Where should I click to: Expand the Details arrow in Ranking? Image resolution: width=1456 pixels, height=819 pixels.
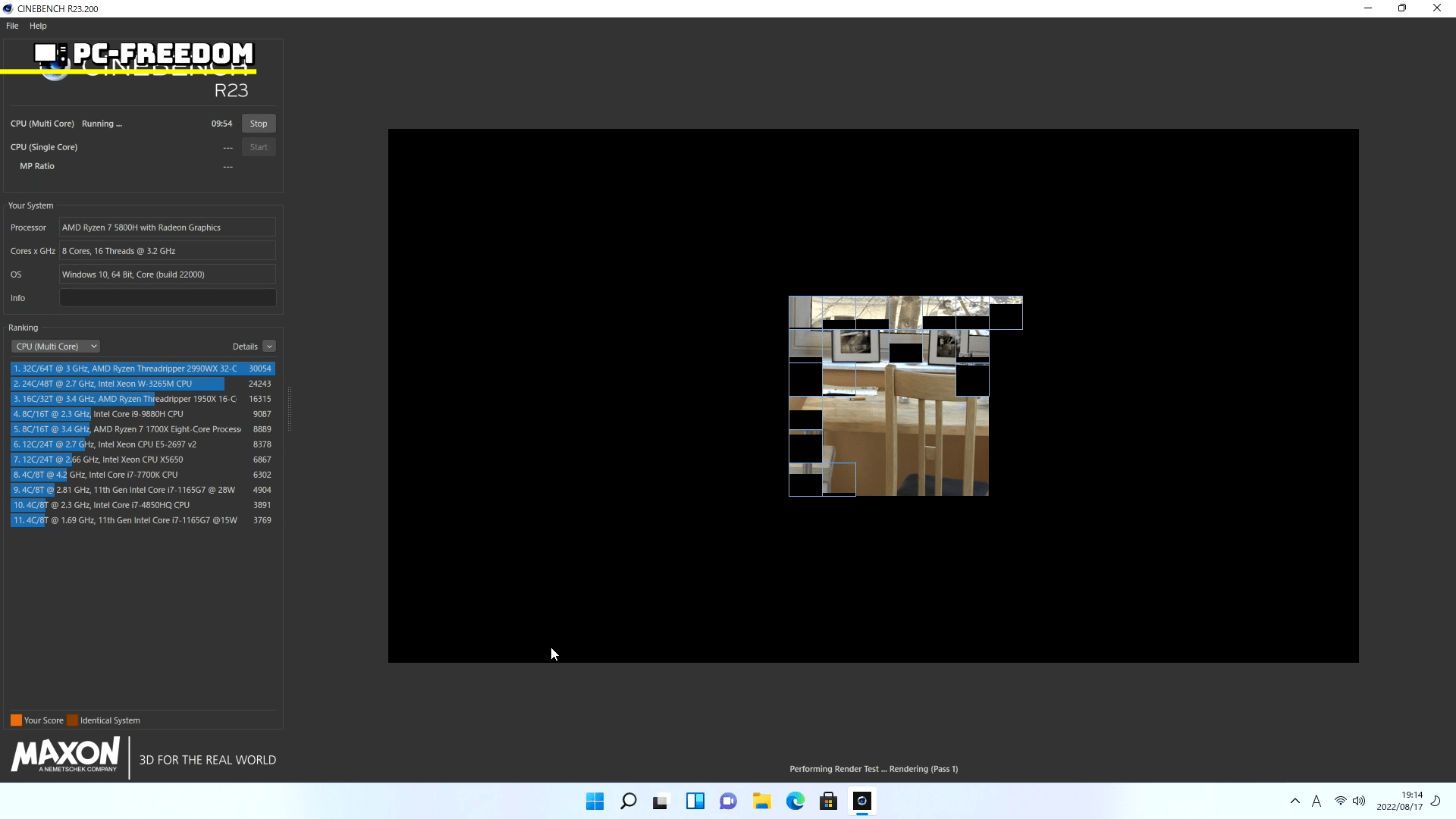(x=269, y=347)
